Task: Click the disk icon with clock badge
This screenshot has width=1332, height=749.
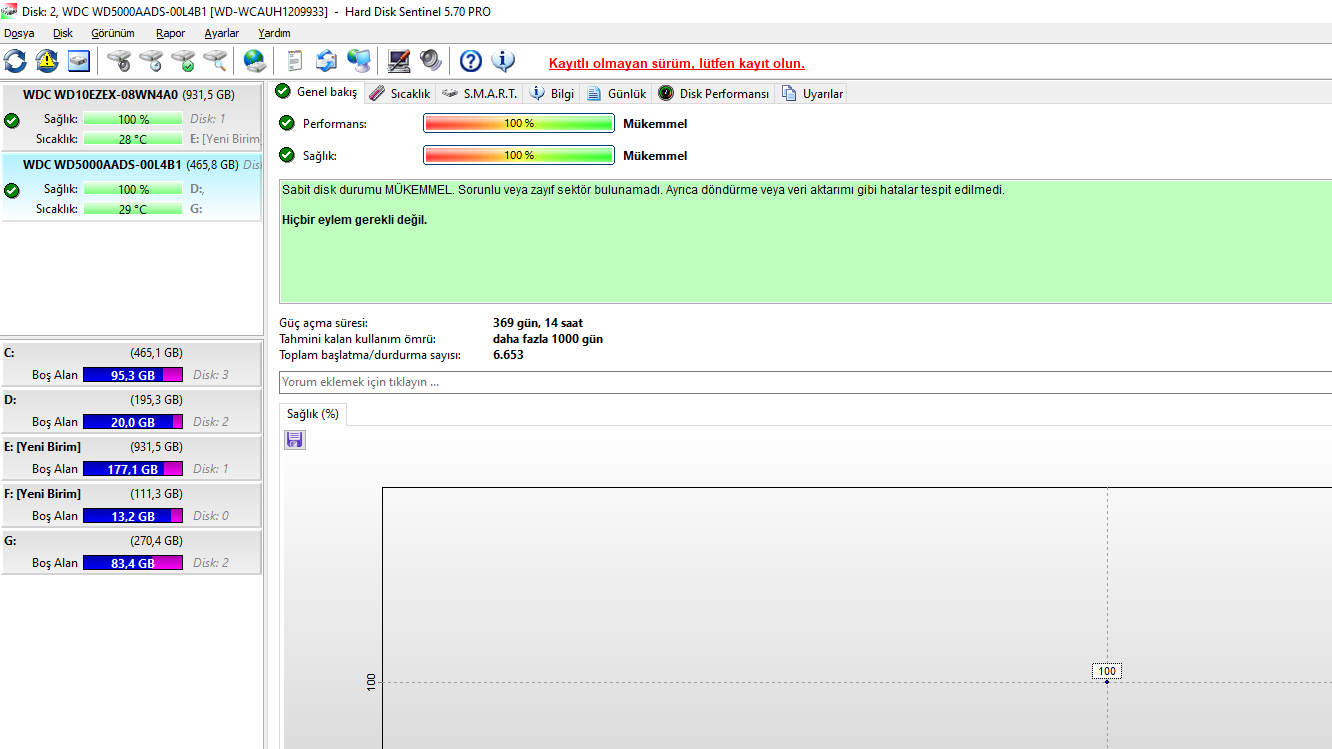Action: (151, 61)
